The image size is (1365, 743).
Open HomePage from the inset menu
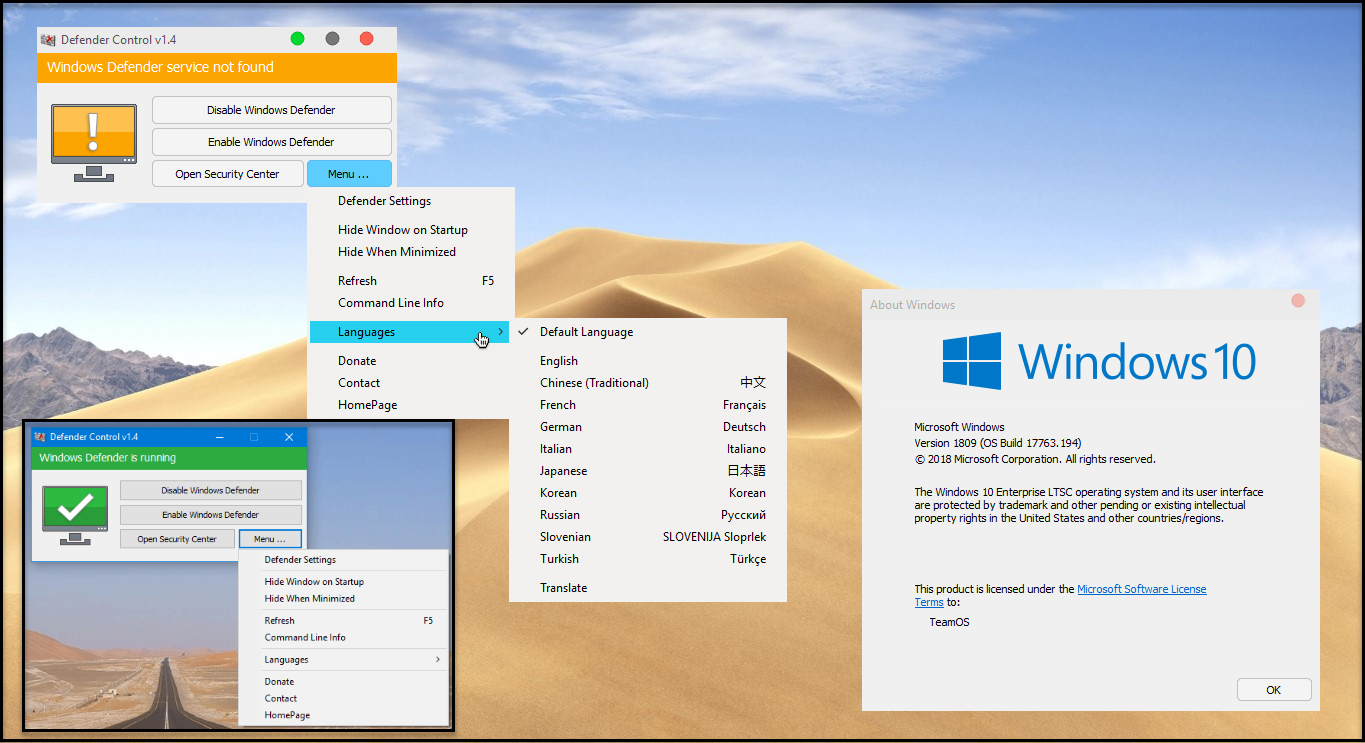(344, 716)
